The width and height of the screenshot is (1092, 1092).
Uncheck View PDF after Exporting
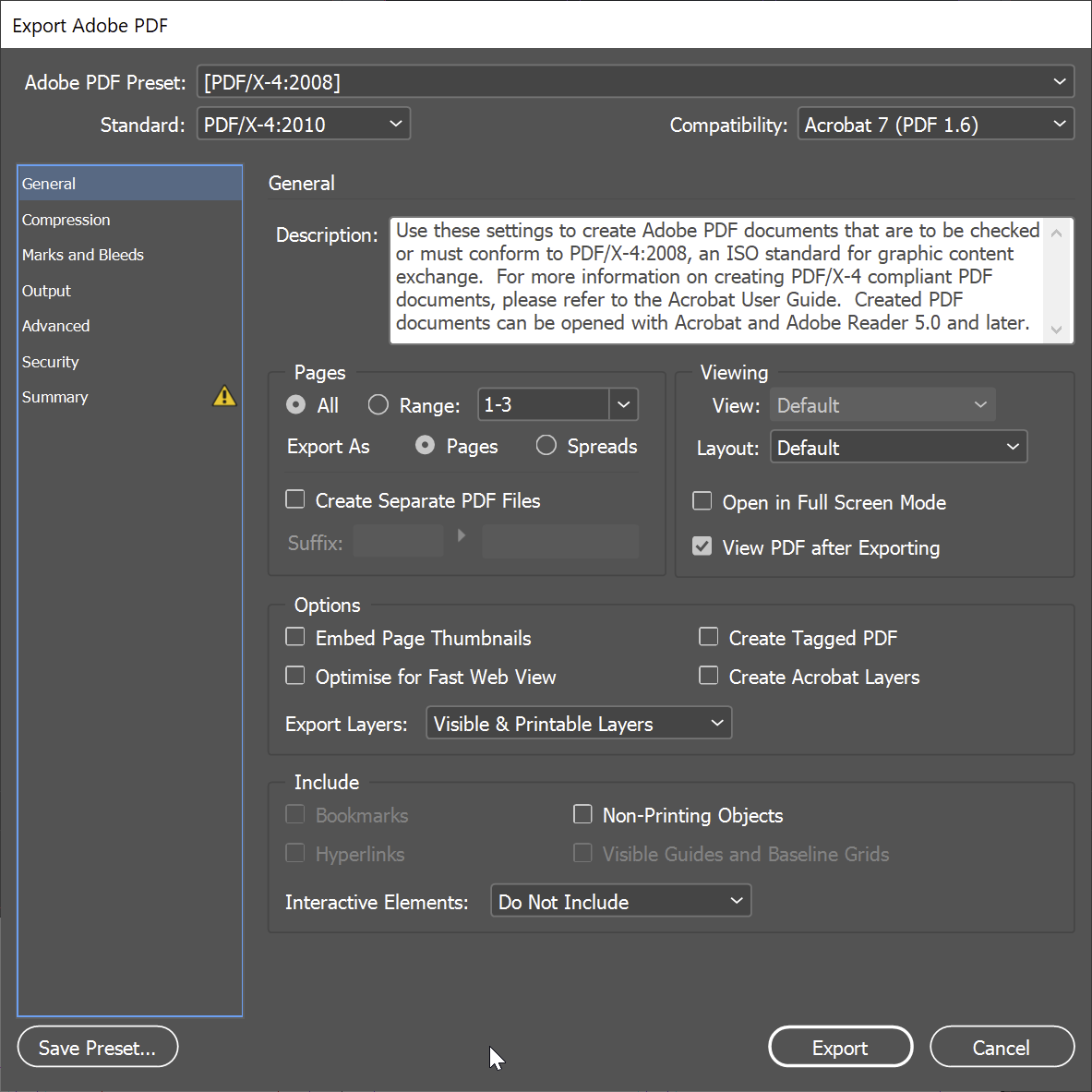click(702, 546)
